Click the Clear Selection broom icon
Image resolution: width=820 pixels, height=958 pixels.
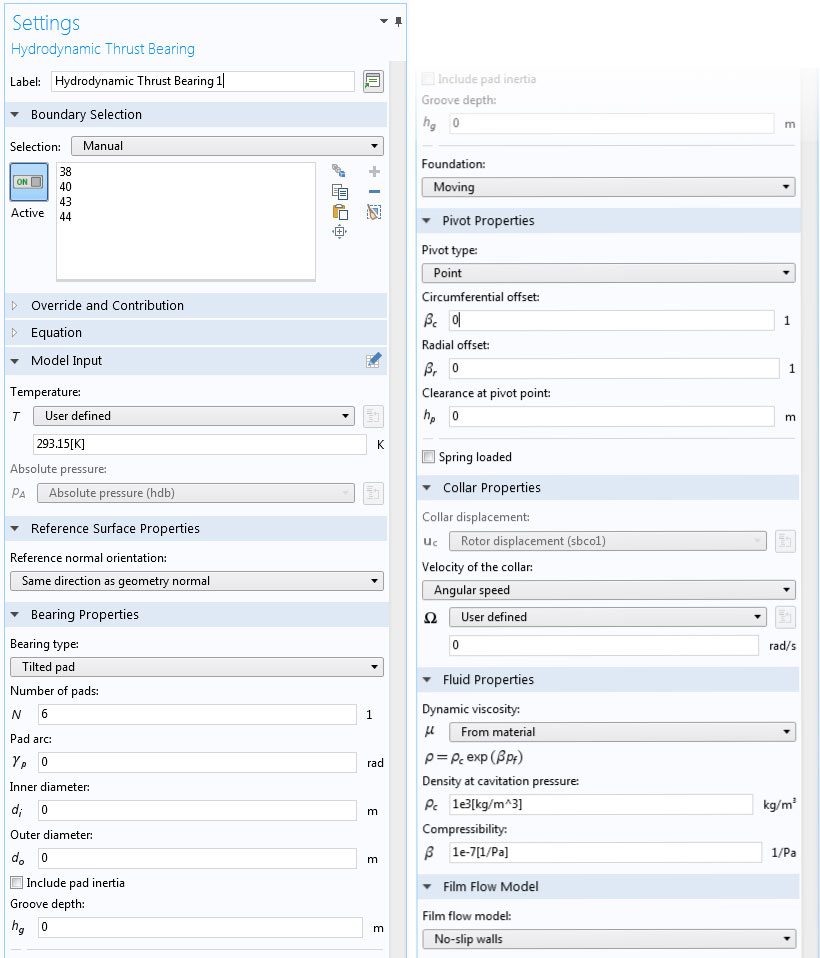(x=374, y=212)
